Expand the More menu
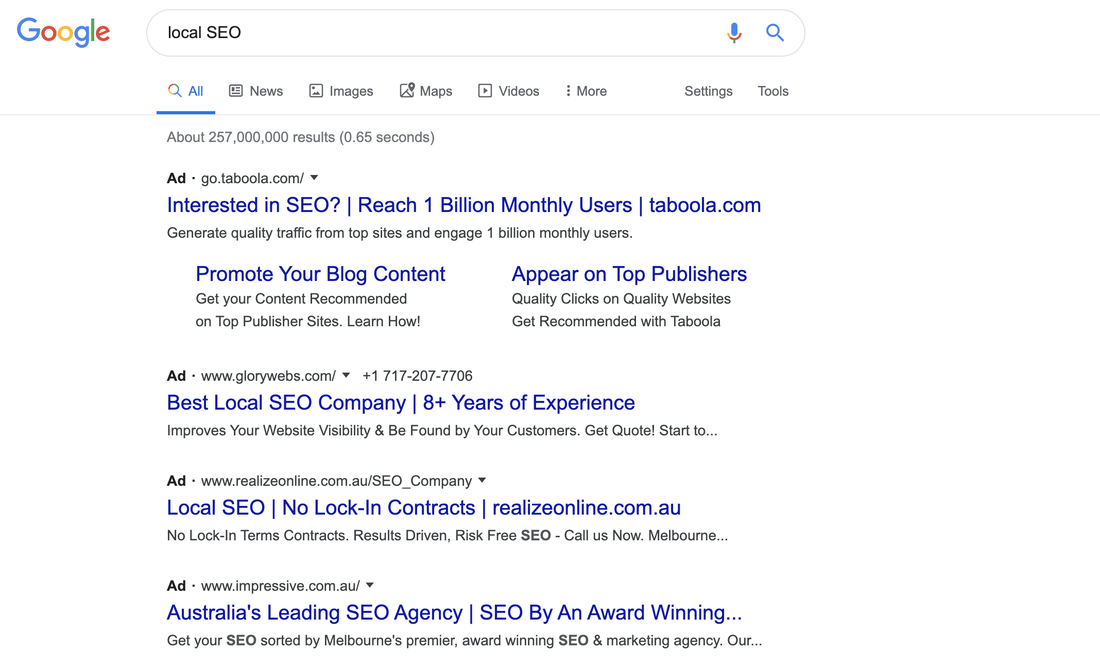 click(x=586, y=91)
